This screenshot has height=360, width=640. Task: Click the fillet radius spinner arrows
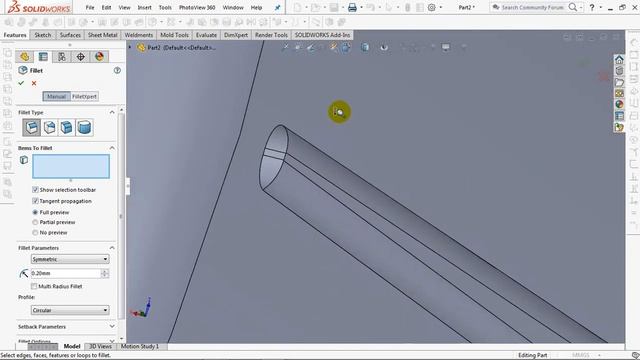105,273
